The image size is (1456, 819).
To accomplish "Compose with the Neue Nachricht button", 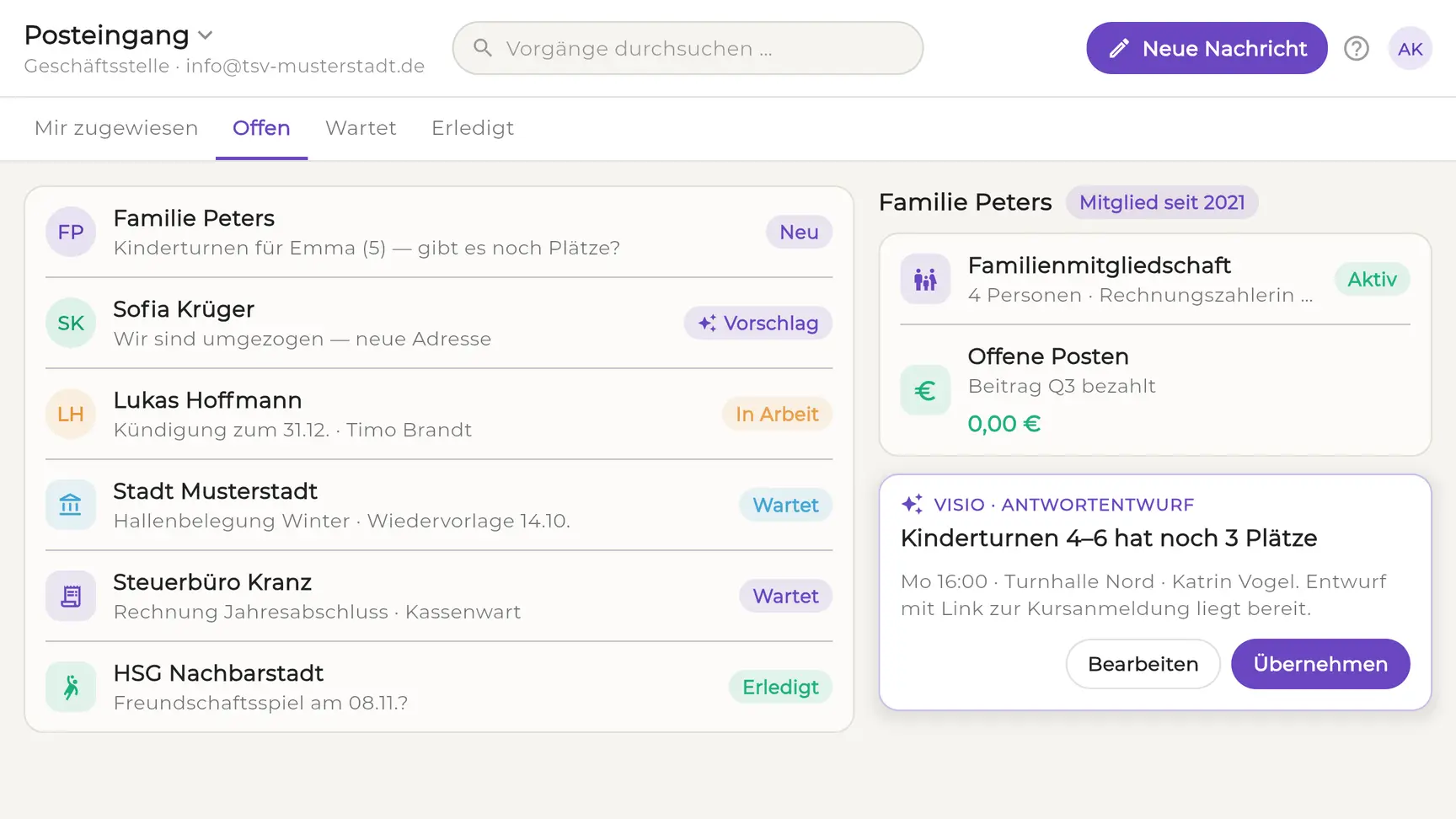I will (x=1207, y=48).
